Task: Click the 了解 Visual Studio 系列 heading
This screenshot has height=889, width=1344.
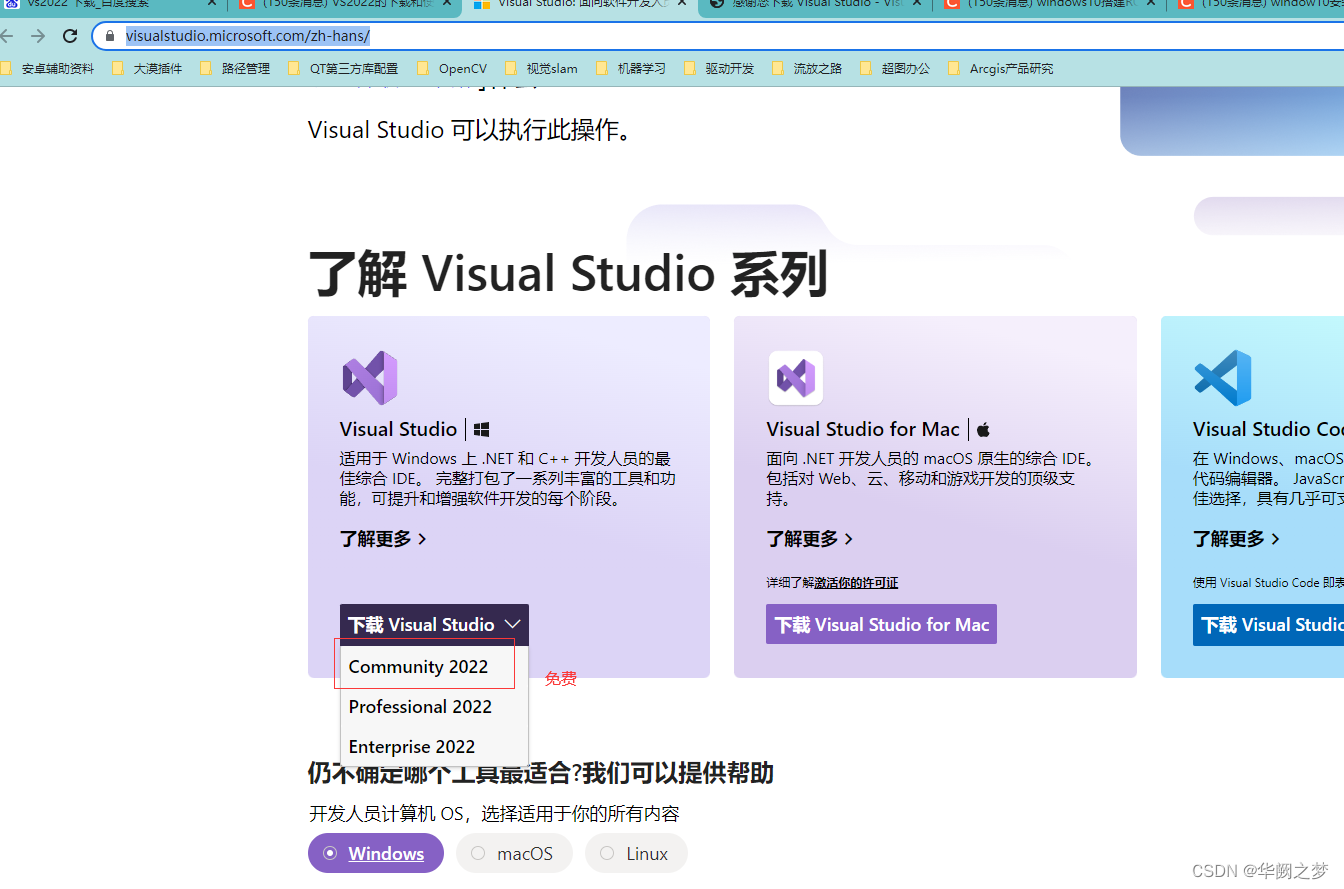Action: pos(568,274)
